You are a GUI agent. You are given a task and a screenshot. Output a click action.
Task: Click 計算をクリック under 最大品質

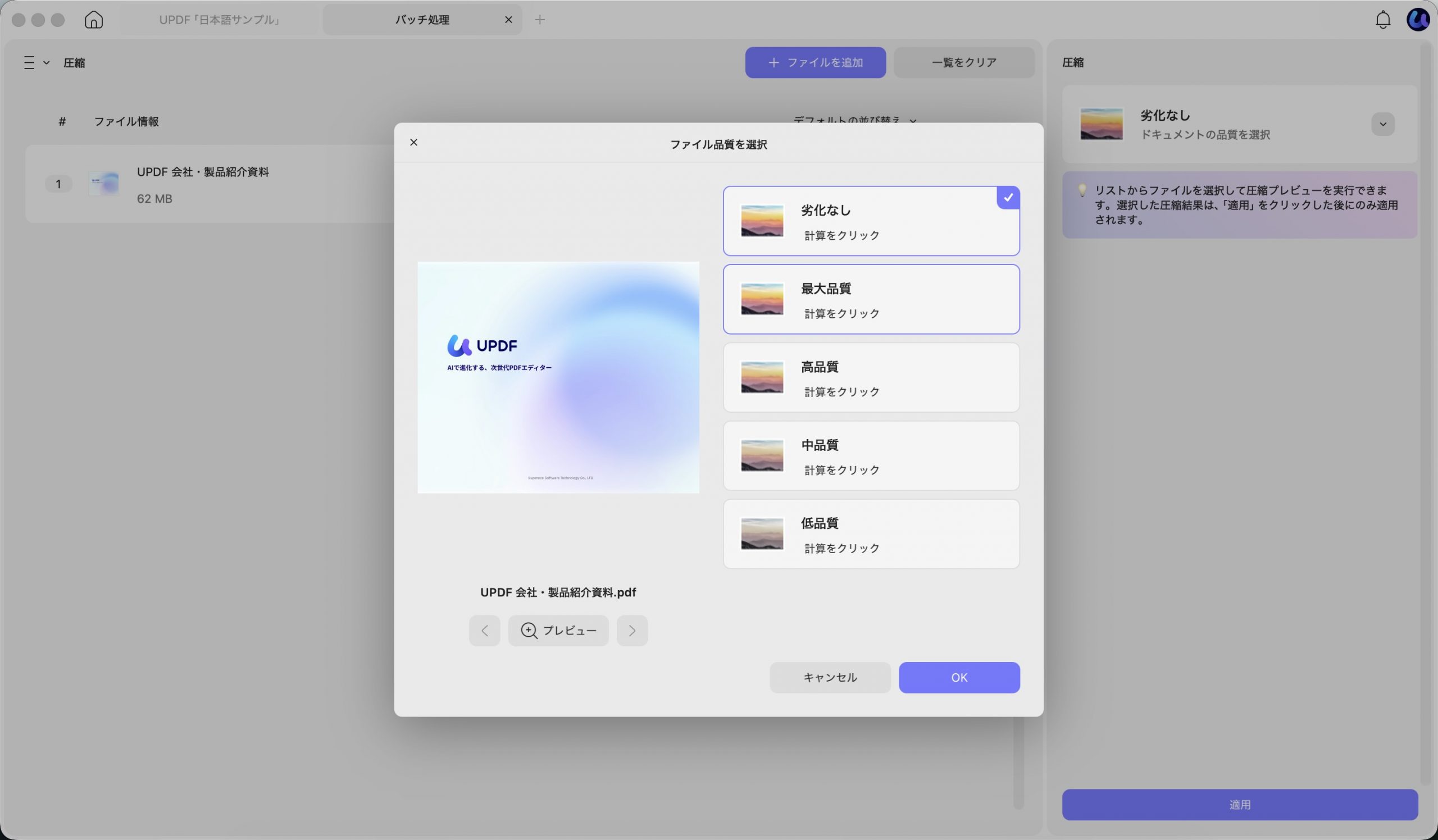[x=841, y=313]
